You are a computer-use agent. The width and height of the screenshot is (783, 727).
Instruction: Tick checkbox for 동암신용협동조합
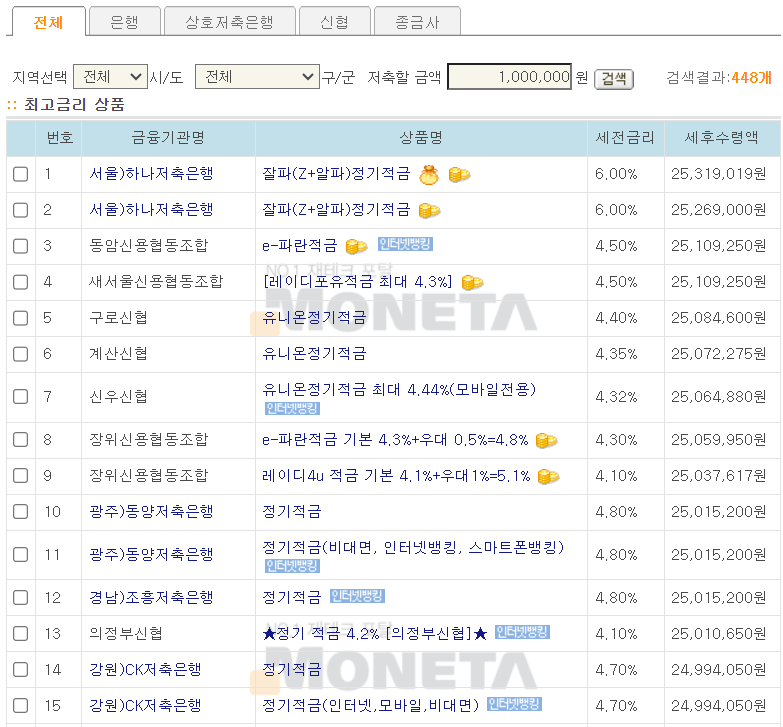click(x=20, y=246)
